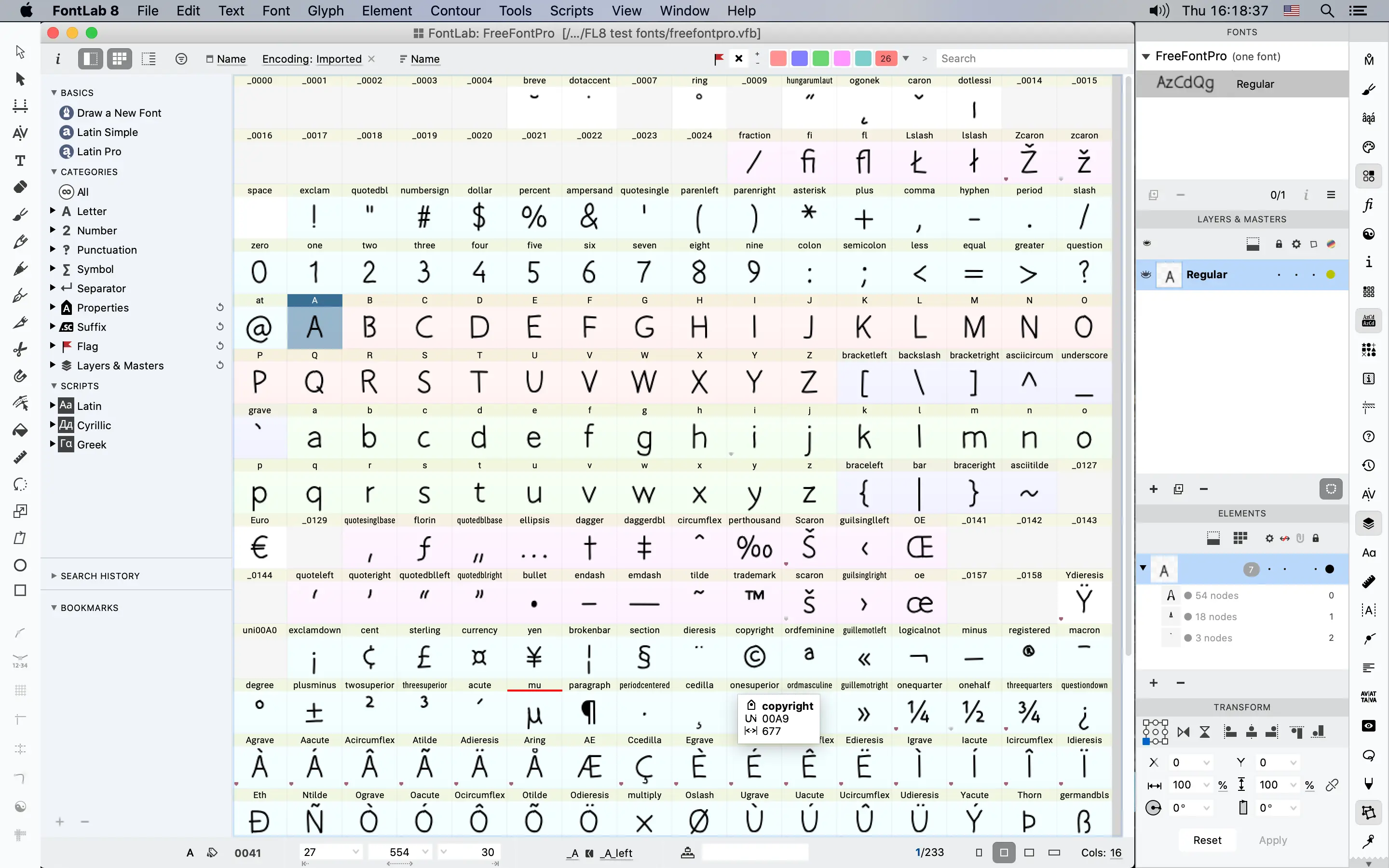The image size is (1389, 868).
Task: Toggle lock icon in Elements panel header
Action: 1316,538
